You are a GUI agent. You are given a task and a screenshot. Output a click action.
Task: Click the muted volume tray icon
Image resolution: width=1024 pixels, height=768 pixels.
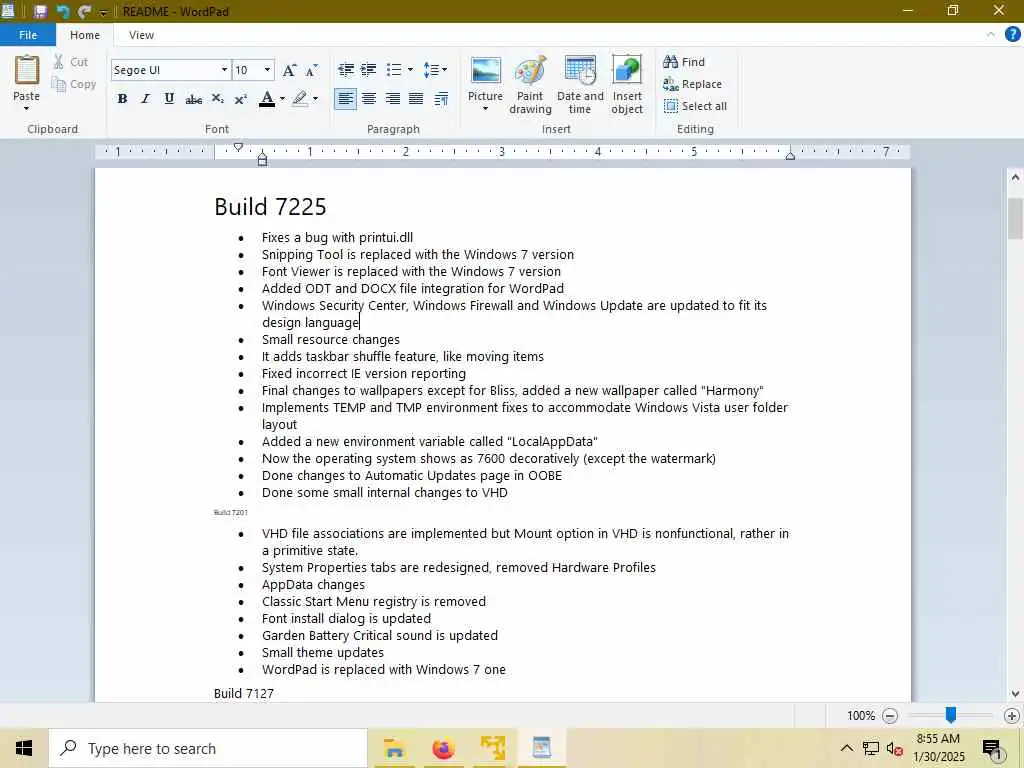point(895,749)
